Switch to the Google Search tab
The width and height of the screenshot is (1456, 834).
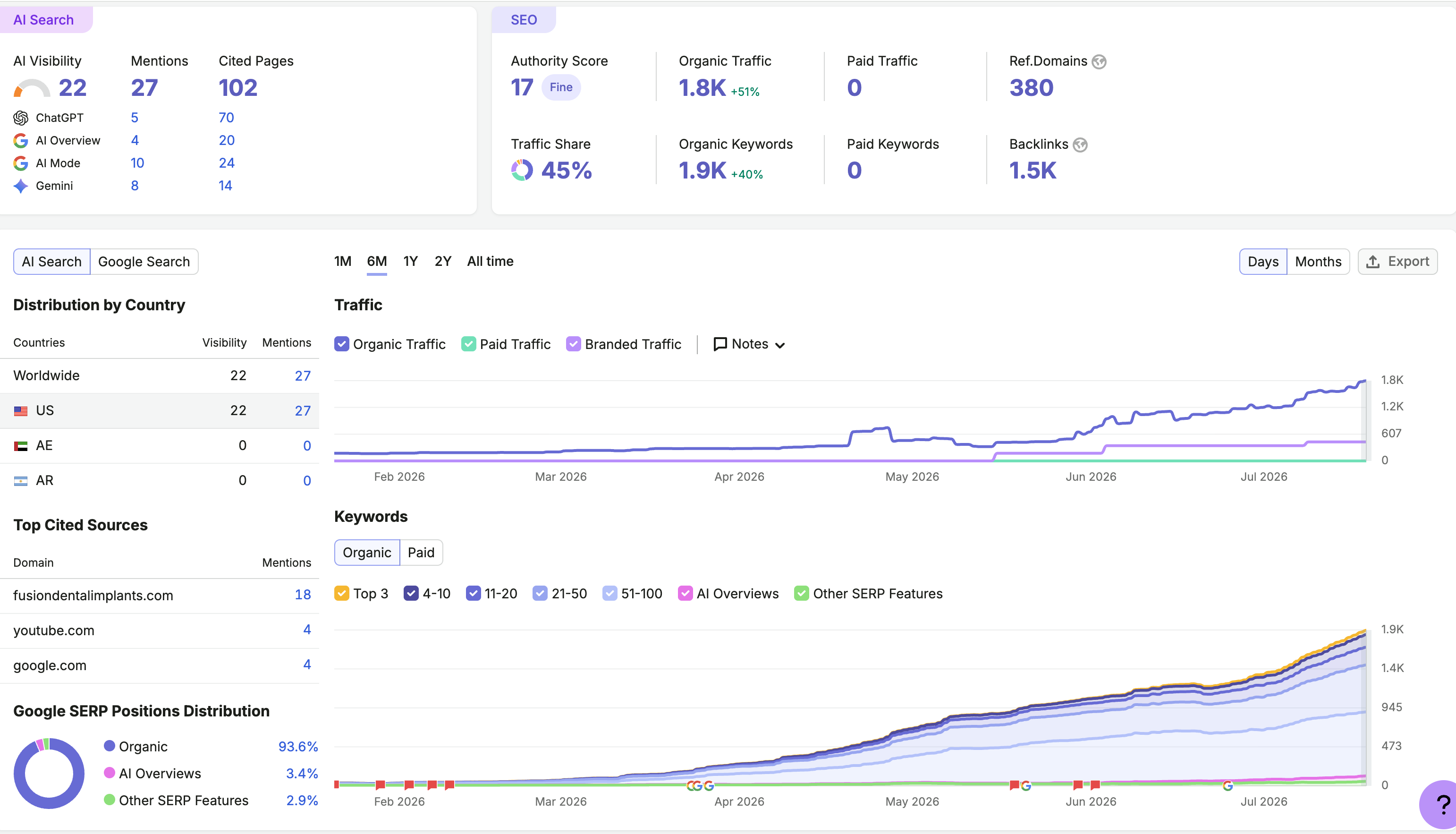click(x=144, y=262)
